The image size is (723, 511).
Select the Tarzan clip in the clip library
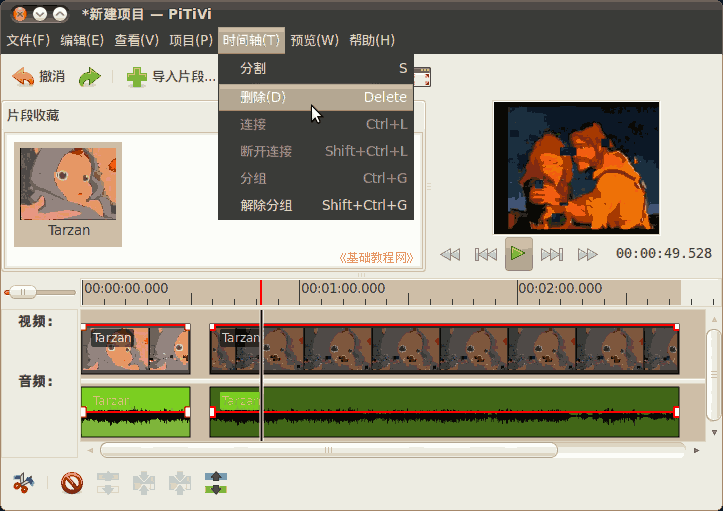(x=68, y=194)
